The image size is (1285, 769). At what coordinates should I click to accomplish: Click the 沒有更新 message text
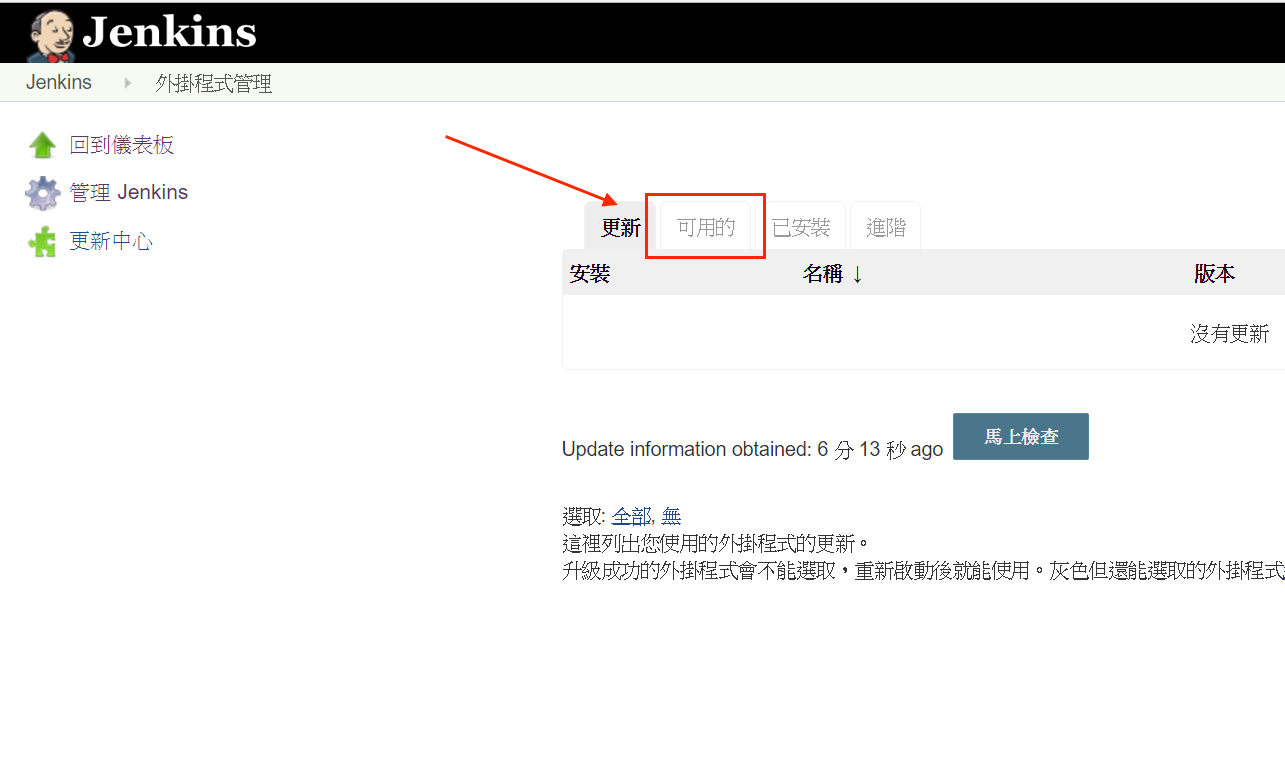click(x=1230, y=334)
